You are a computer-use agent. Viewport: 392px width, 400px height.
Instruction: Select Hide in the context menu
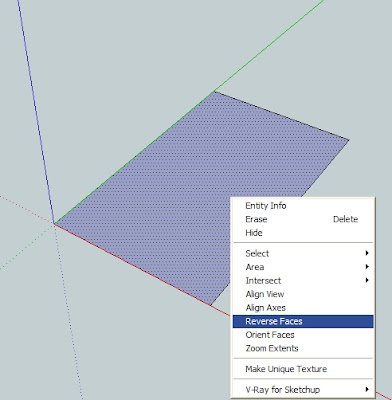(303, 233)
